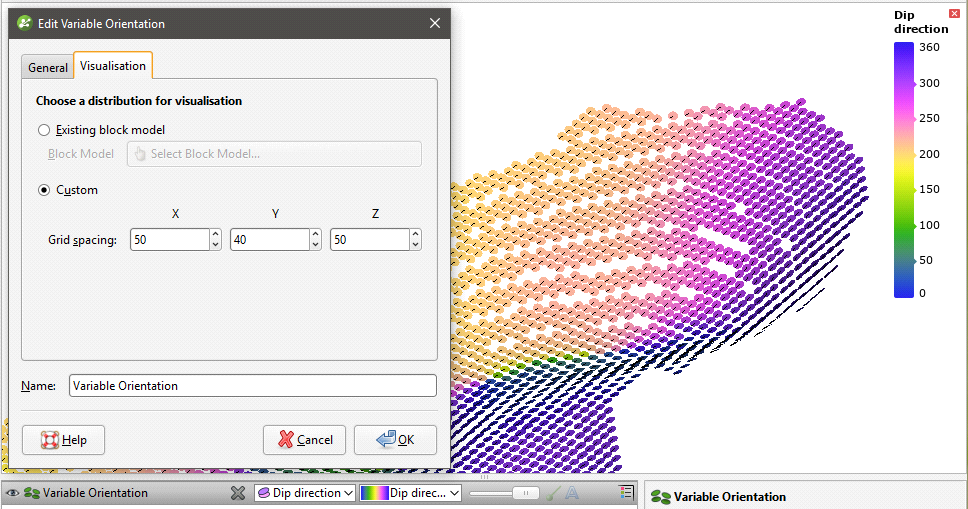The image size is (968, 509).
Task: Toggle visibility eye for Variable Orientation
Action: [x=13, y=493]
